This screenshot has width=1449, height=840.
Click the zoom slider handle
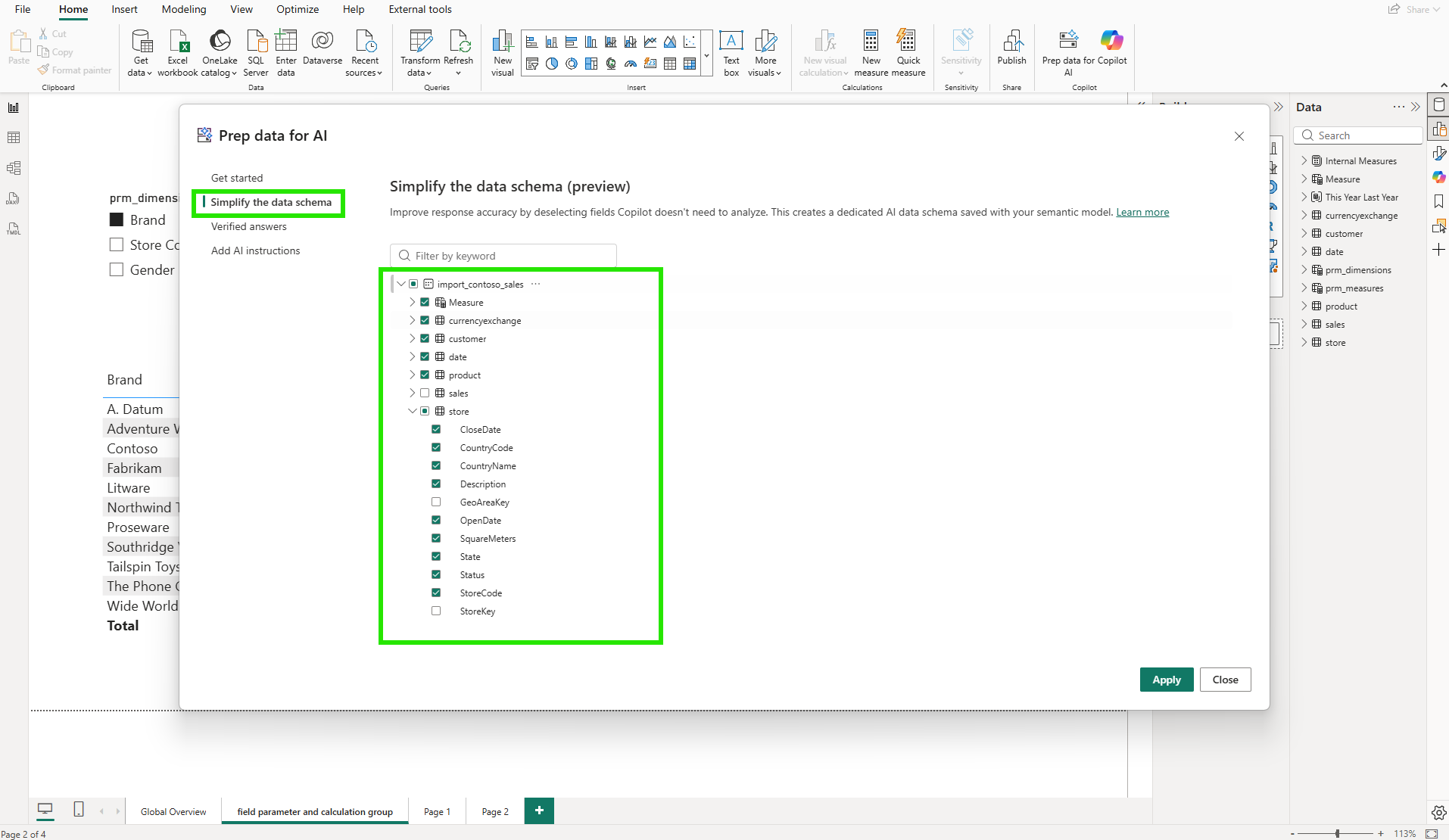[1338, 833]
